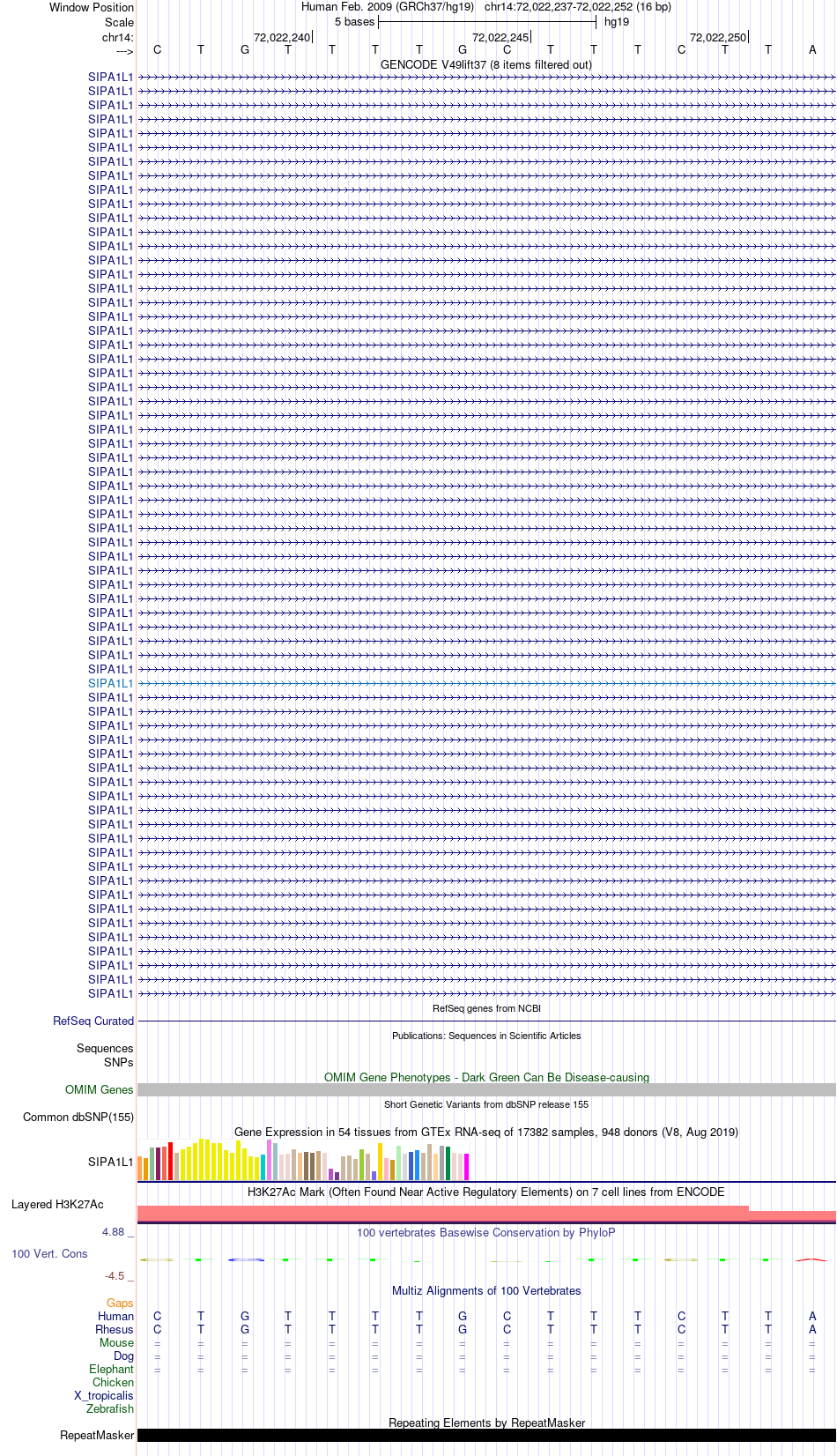Screen dimensions: 837x1456
Task: Click the 'Human' alignment row label
Action: coord(115,1317)
